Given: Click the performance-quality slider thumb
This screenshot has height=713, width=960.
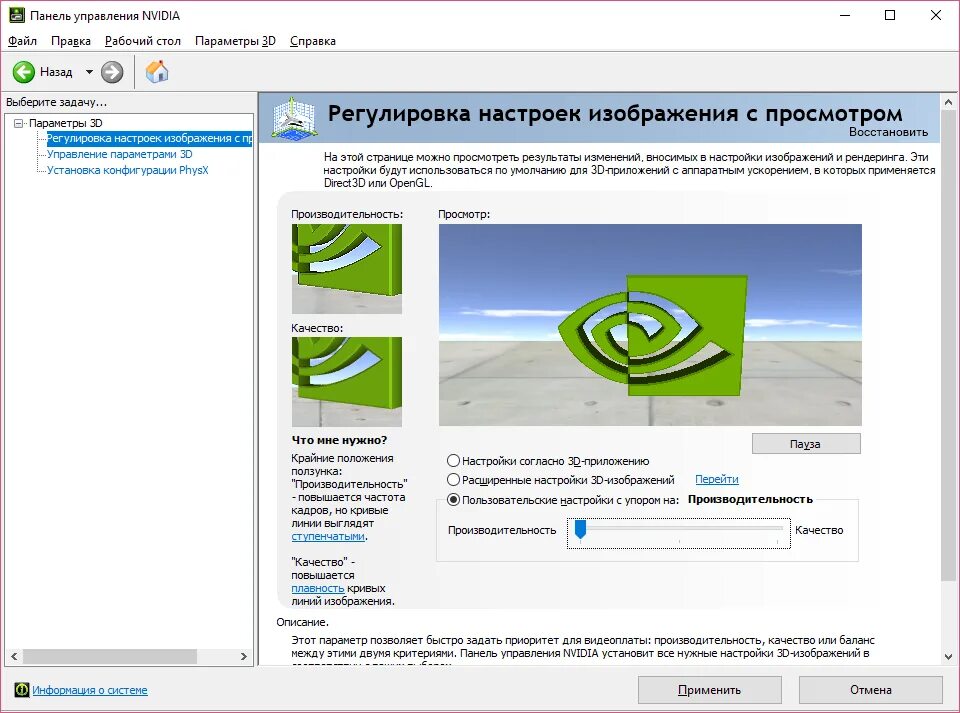Looking at the screenshot, I should [580, 529].
